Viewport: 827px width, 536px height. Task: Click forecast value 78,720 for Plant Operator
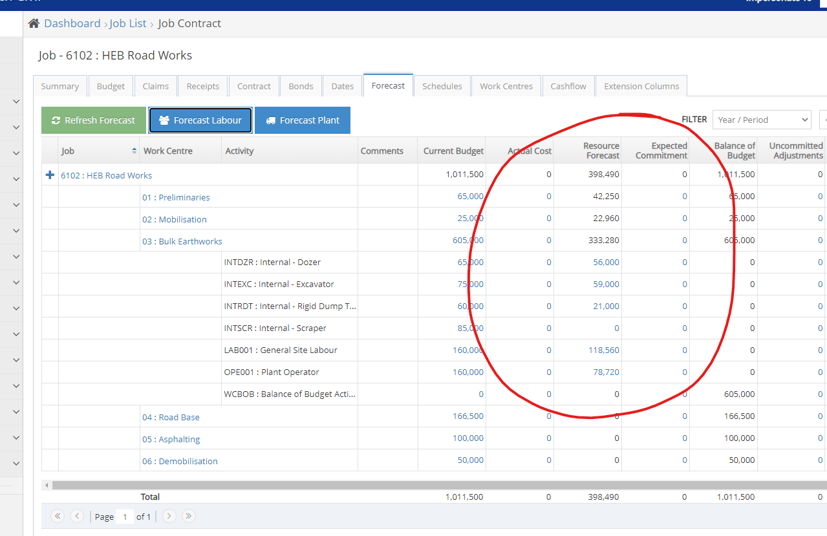click(x=606, y=372)
